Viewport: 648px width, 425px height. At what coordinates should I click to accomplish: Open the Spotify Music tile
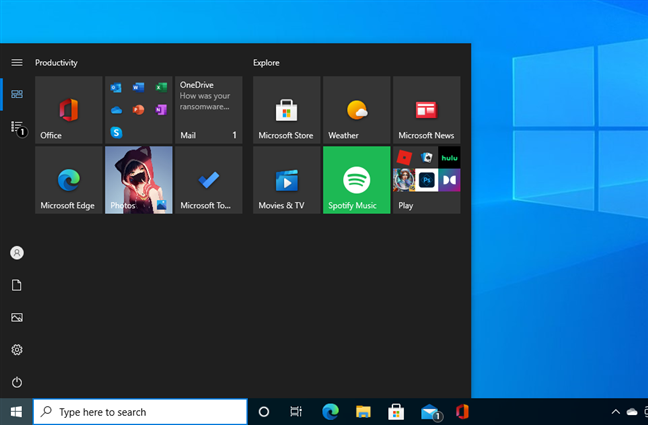(x=357, y=180)
